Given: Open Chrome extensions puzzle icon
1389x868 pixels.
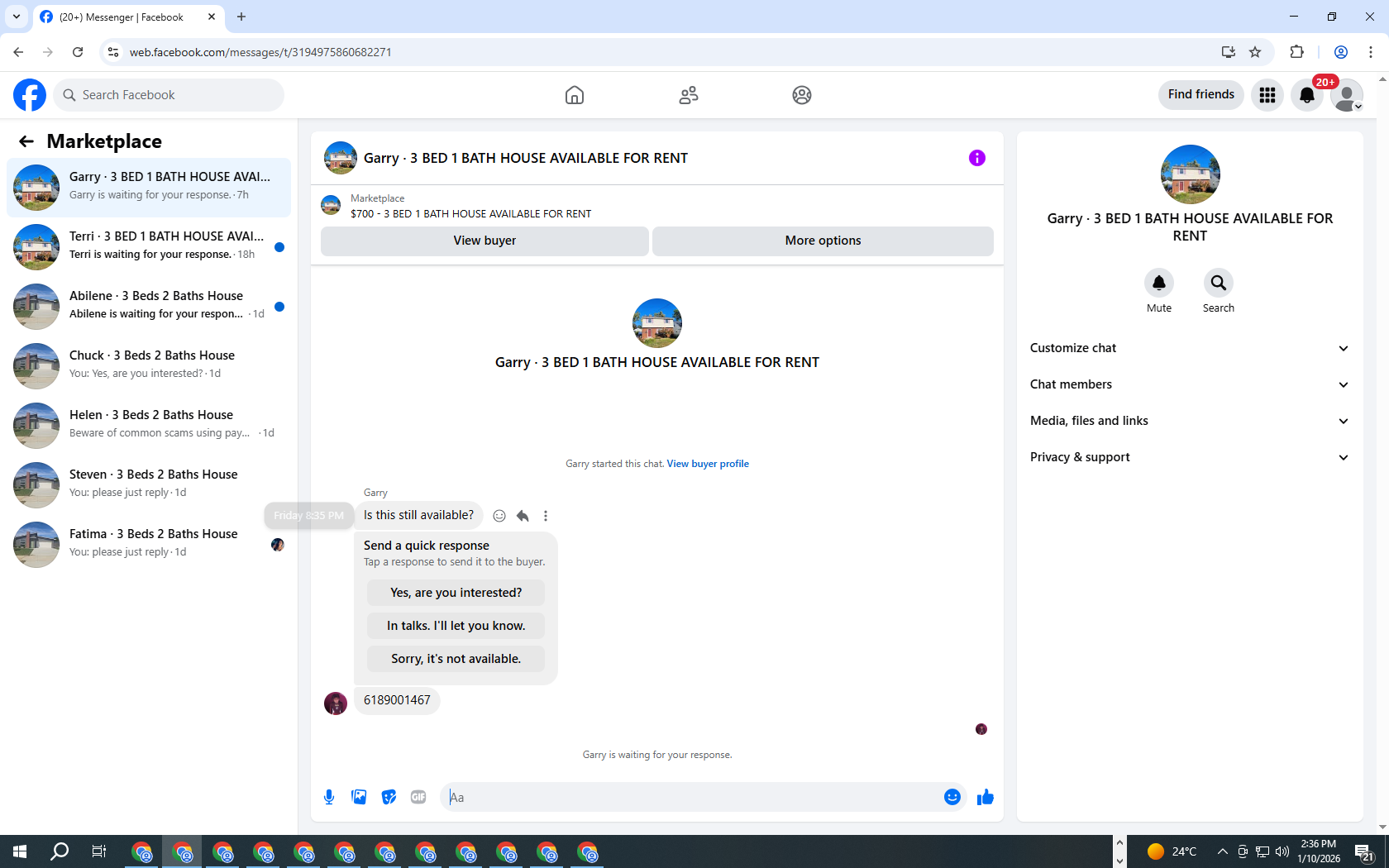Looking at the screenshot, I should tap(1296, 52).
